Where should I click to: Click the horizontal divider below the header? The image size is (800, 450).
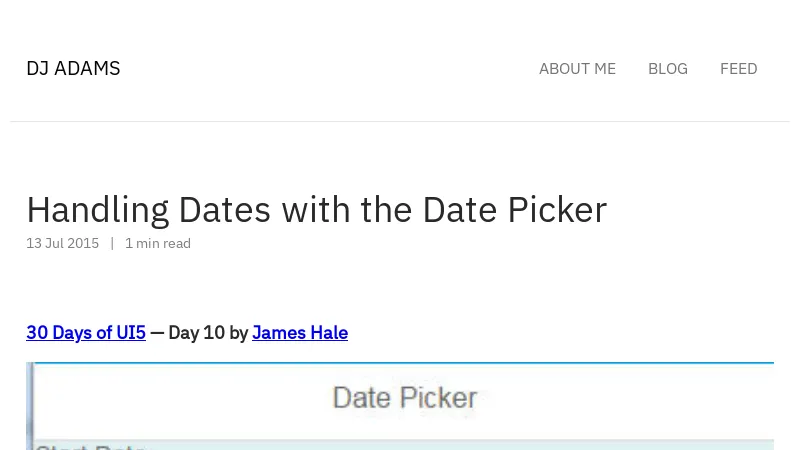pos(400,122)
